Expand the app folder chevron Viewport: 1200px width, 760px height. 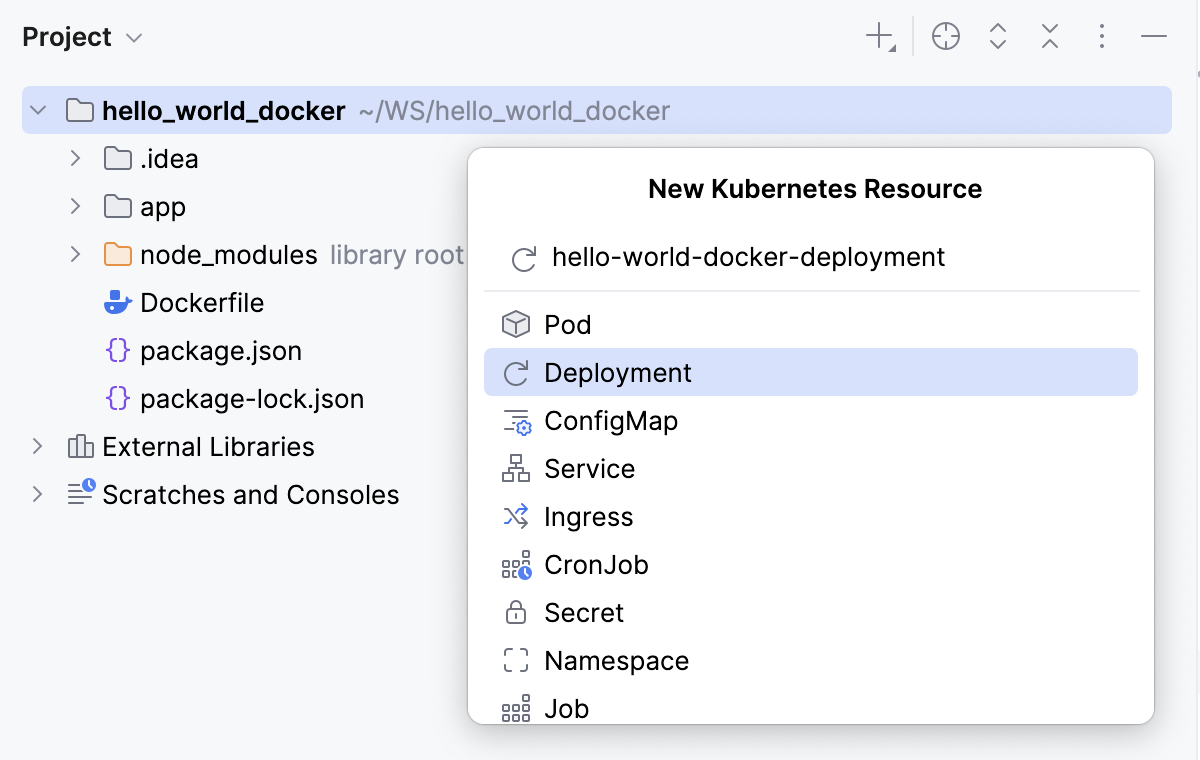click(x=75, y=206)
